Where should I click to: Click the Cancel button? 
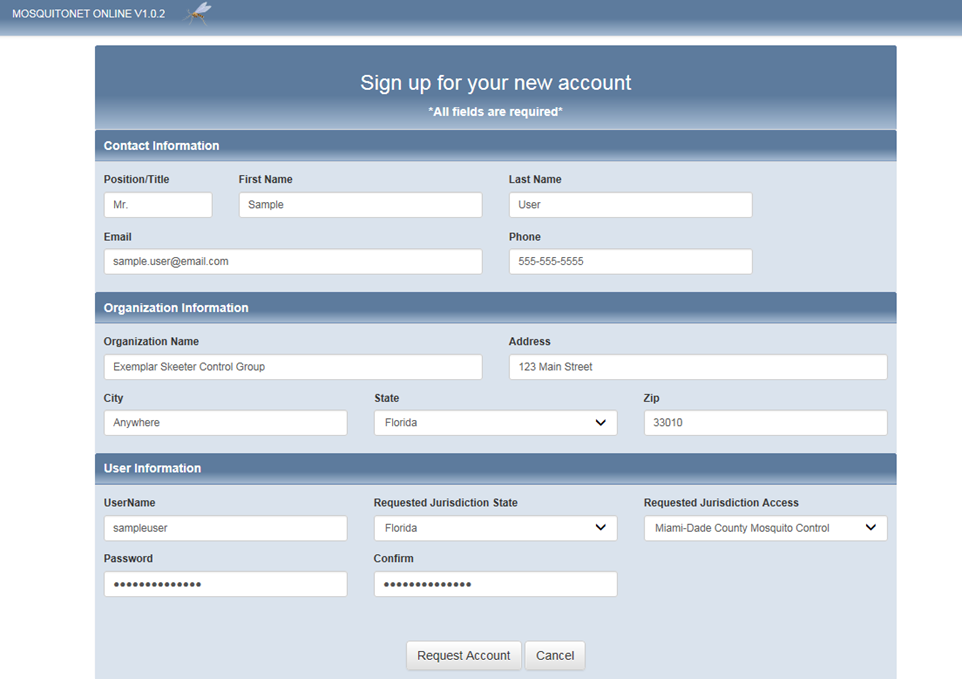[555, 656]
